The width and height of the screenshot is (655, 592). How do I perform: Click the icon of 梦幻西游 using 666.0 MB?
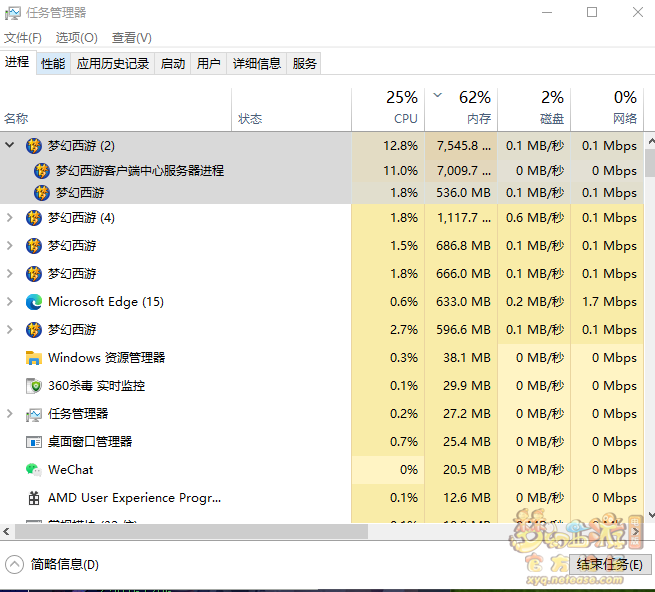click(34, 274)
